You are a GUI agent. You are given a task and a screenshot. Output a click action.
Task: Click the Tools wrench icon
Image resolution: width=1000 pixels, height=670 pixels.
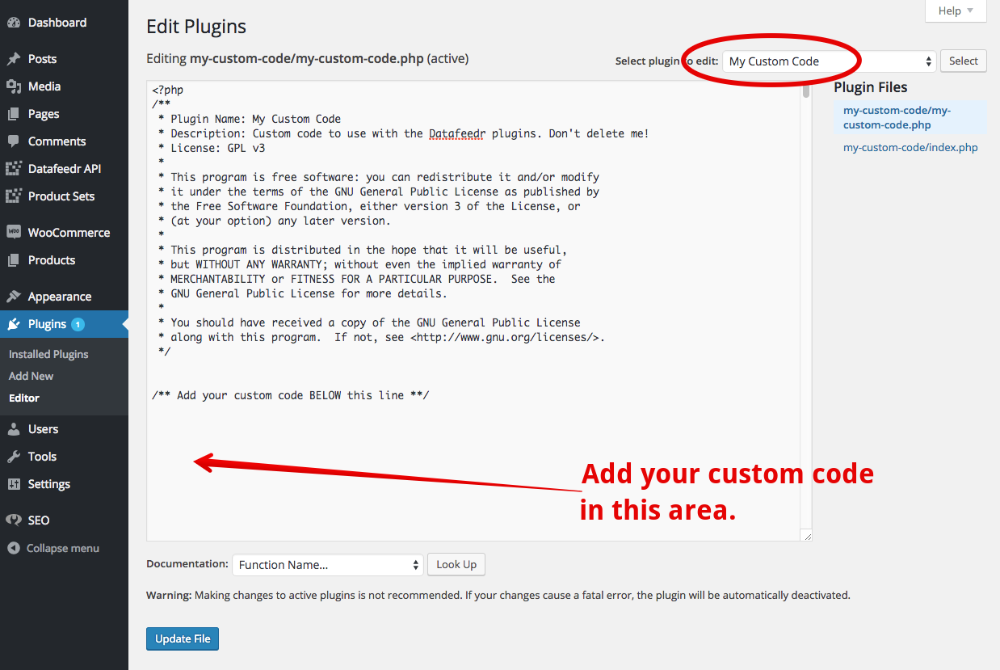tap(13, 456)
